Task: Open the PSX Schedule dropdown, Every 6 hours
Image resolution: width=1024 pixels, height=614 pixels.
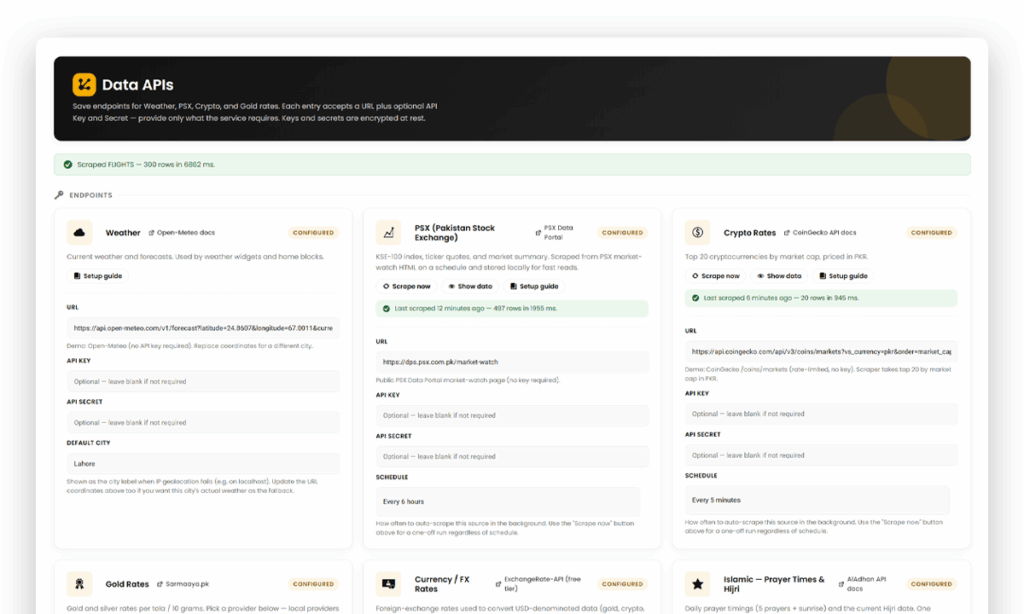Action: pyautogui.click(x=508, y=502)
